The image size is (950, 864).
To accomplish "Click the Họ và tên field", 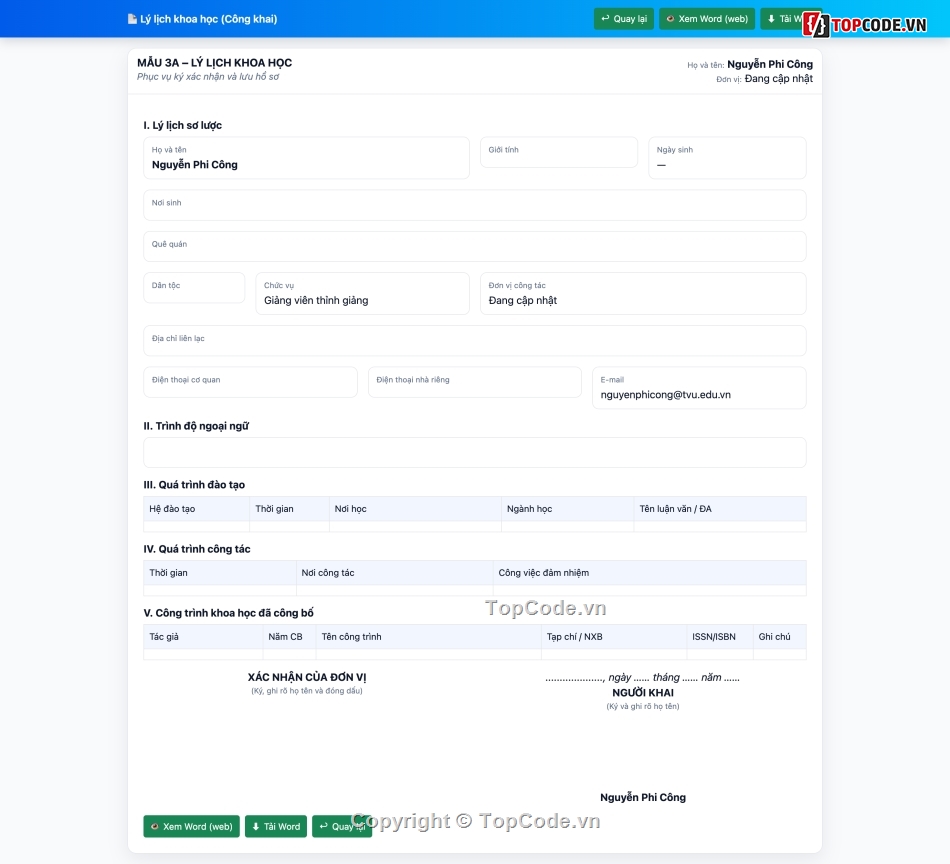I will click(306, 158).
